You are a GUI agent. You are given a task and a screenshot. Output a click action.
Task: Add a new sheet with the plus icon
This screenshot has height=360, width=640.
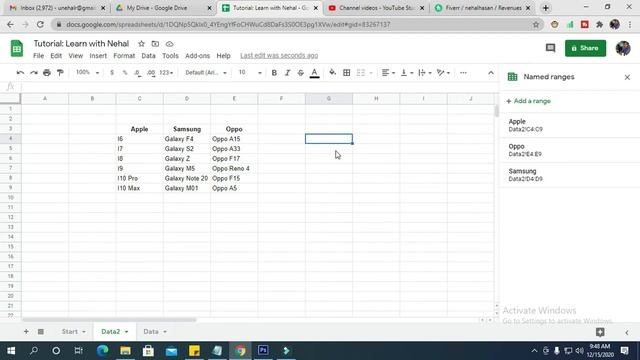tap(26, 331)
